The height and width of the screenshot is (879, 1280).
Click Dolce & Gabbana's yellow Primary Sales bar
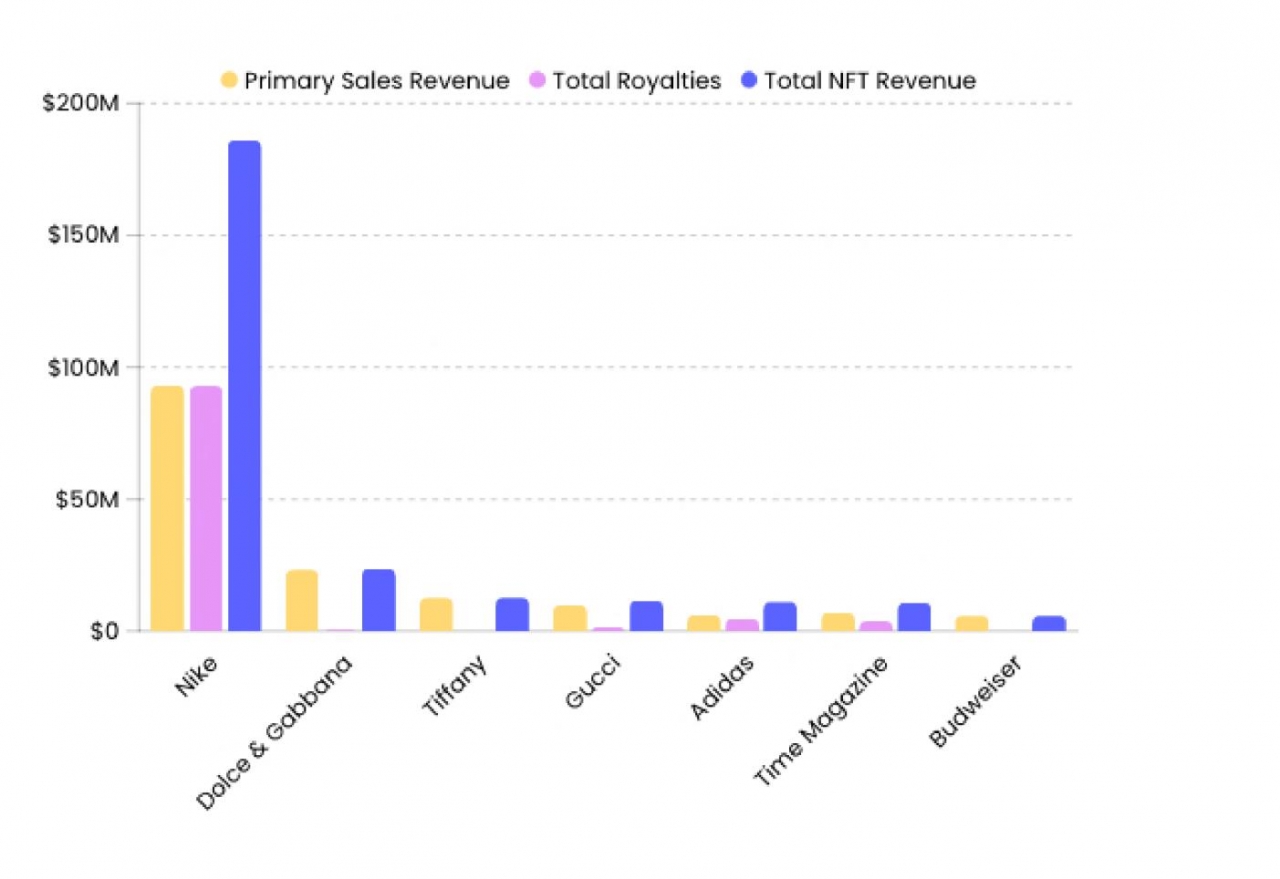coord(302,600)
